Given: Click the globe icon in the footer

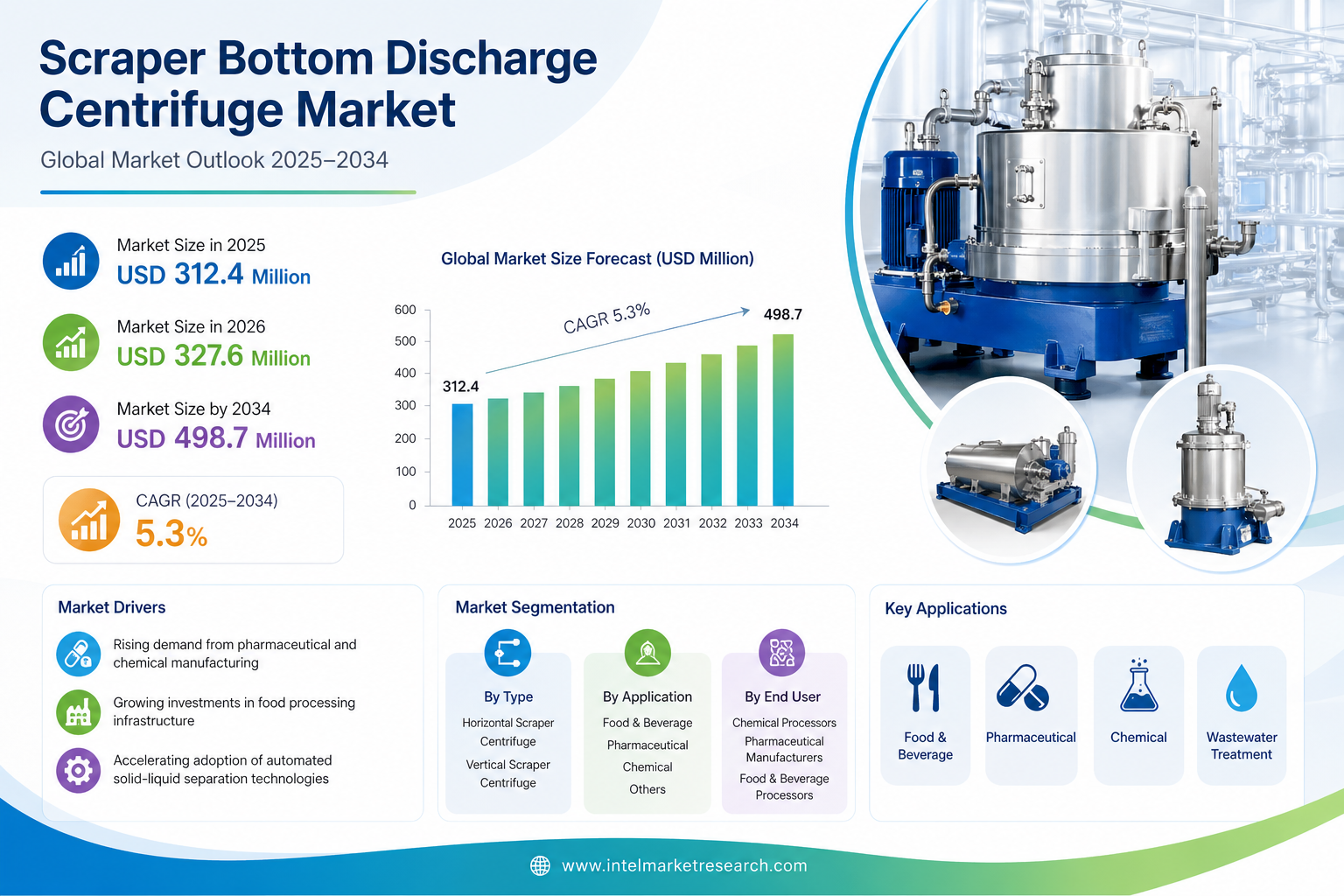Looking at the screenshot, I should (x=541, y=865).
